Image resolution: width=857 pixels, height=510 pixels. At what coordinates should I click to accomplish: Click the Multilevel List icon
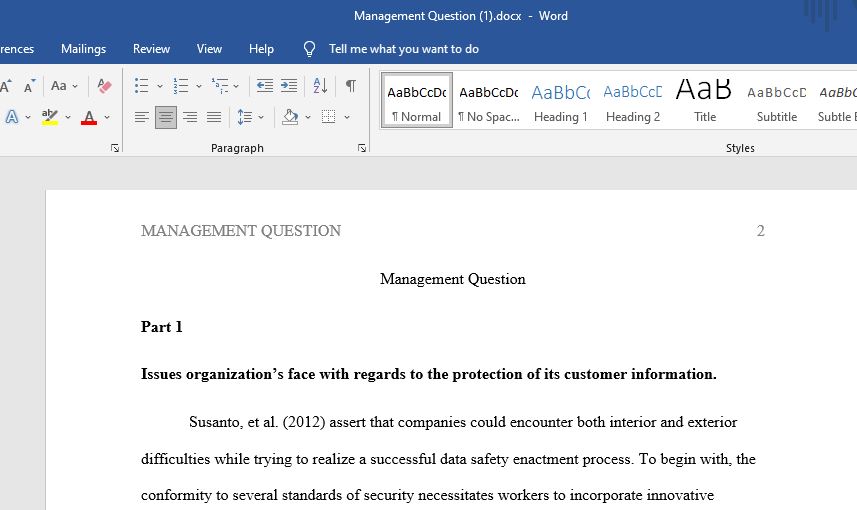click(220, 86)
